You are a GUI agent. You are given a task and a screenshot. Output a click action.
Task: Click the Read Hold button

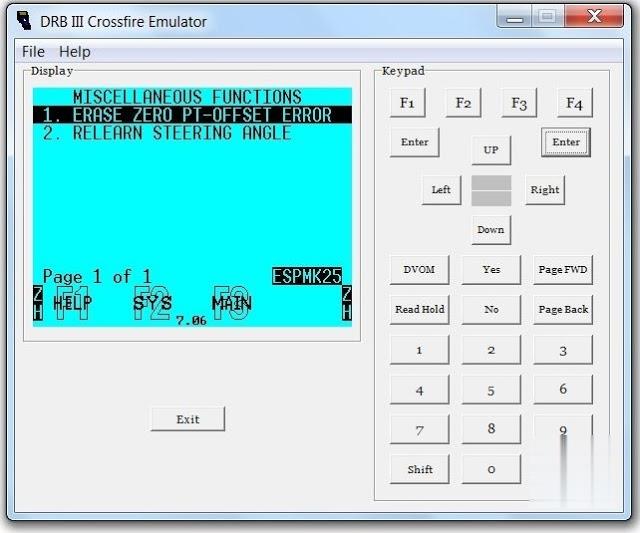point(419,310)
